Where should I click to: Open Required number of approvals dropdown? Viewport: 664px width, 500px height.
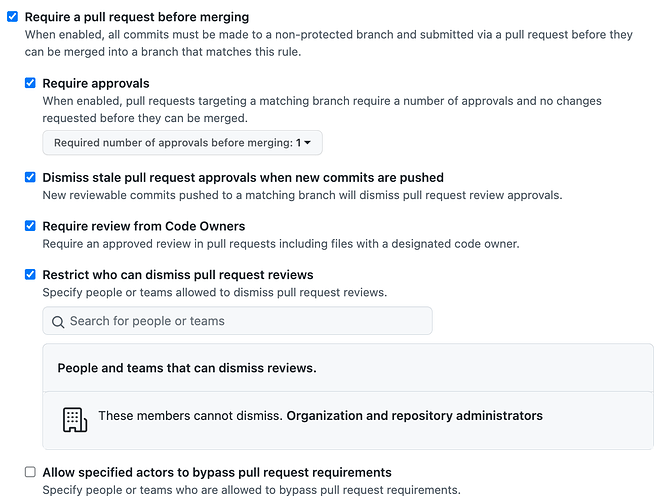(182, 143)
